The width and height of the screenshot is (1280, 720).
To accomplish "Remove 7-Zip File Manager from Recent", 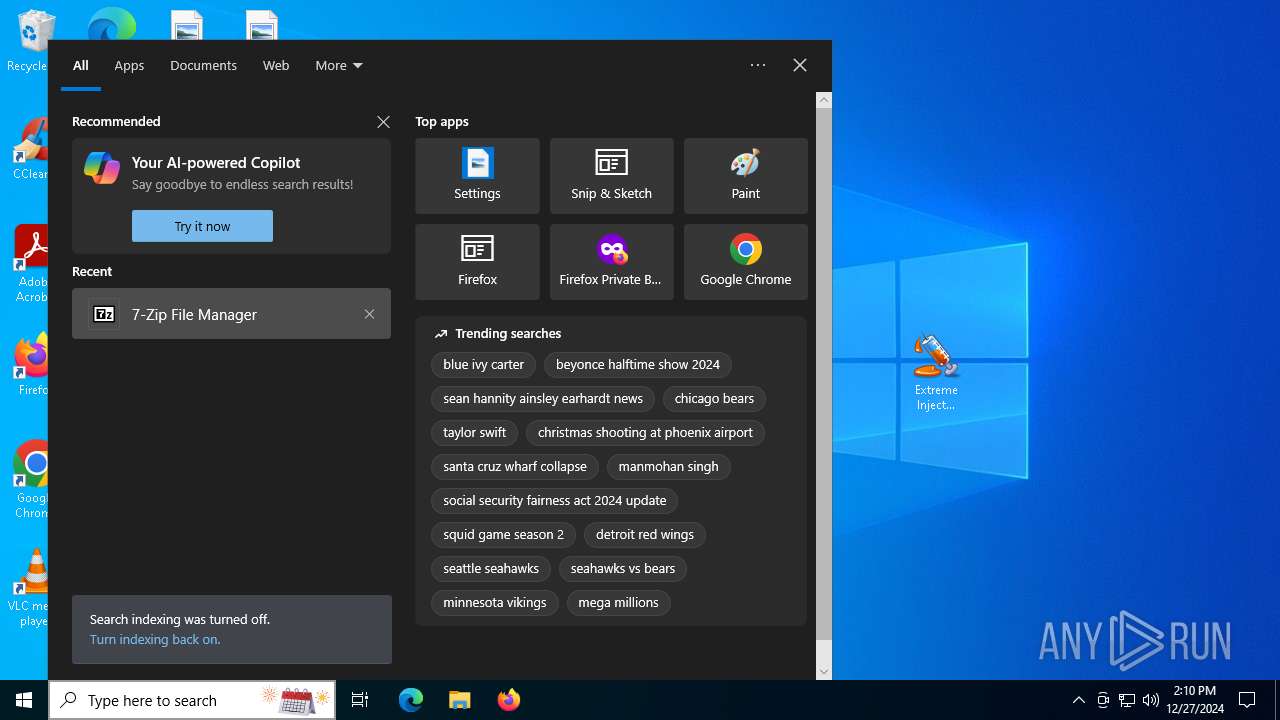I will pyautogui.click(x=369, y=314).
